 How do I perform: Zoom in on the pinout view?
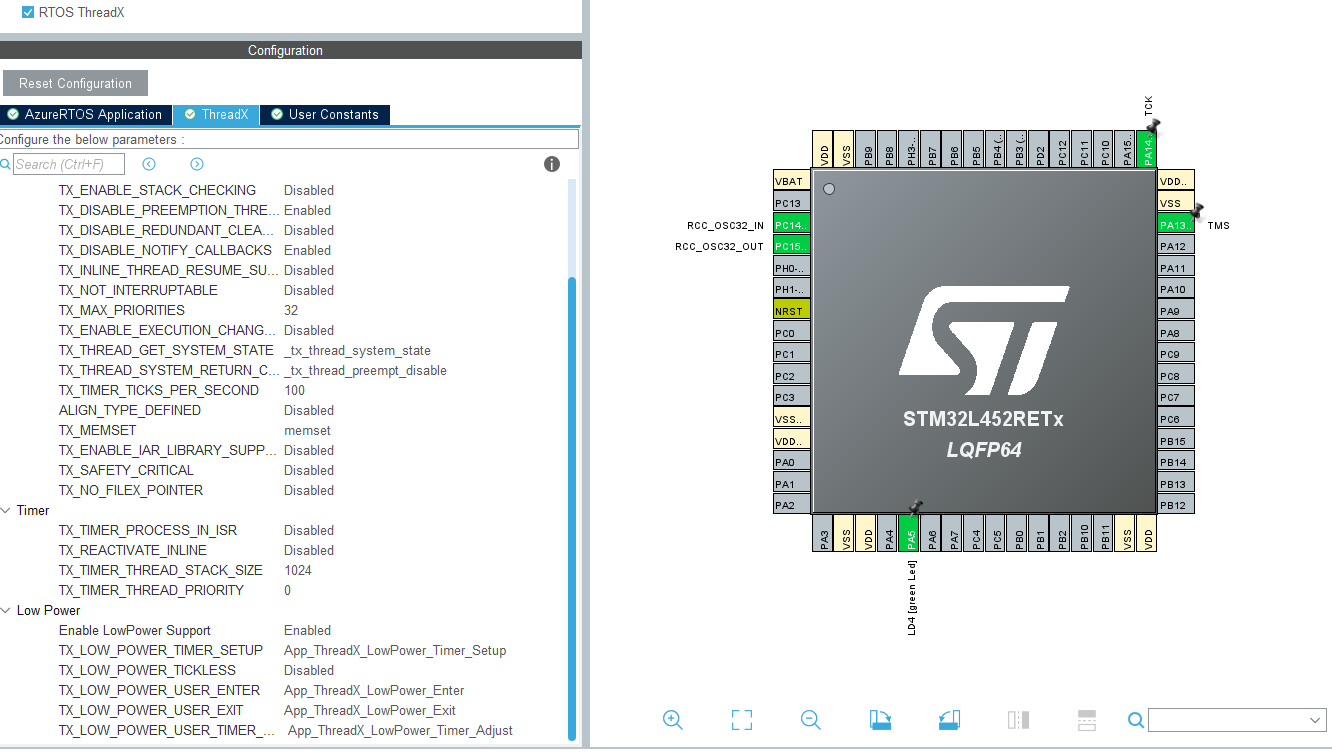pyautogui.click(x=672, y=719)
